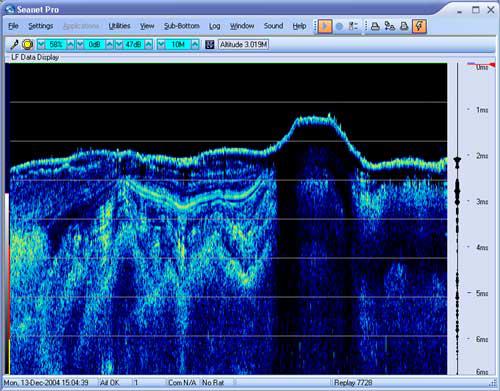This screenshot has height=391, width=500.
Task: Open the log options list icon
Action: click(x=353, y=26)
